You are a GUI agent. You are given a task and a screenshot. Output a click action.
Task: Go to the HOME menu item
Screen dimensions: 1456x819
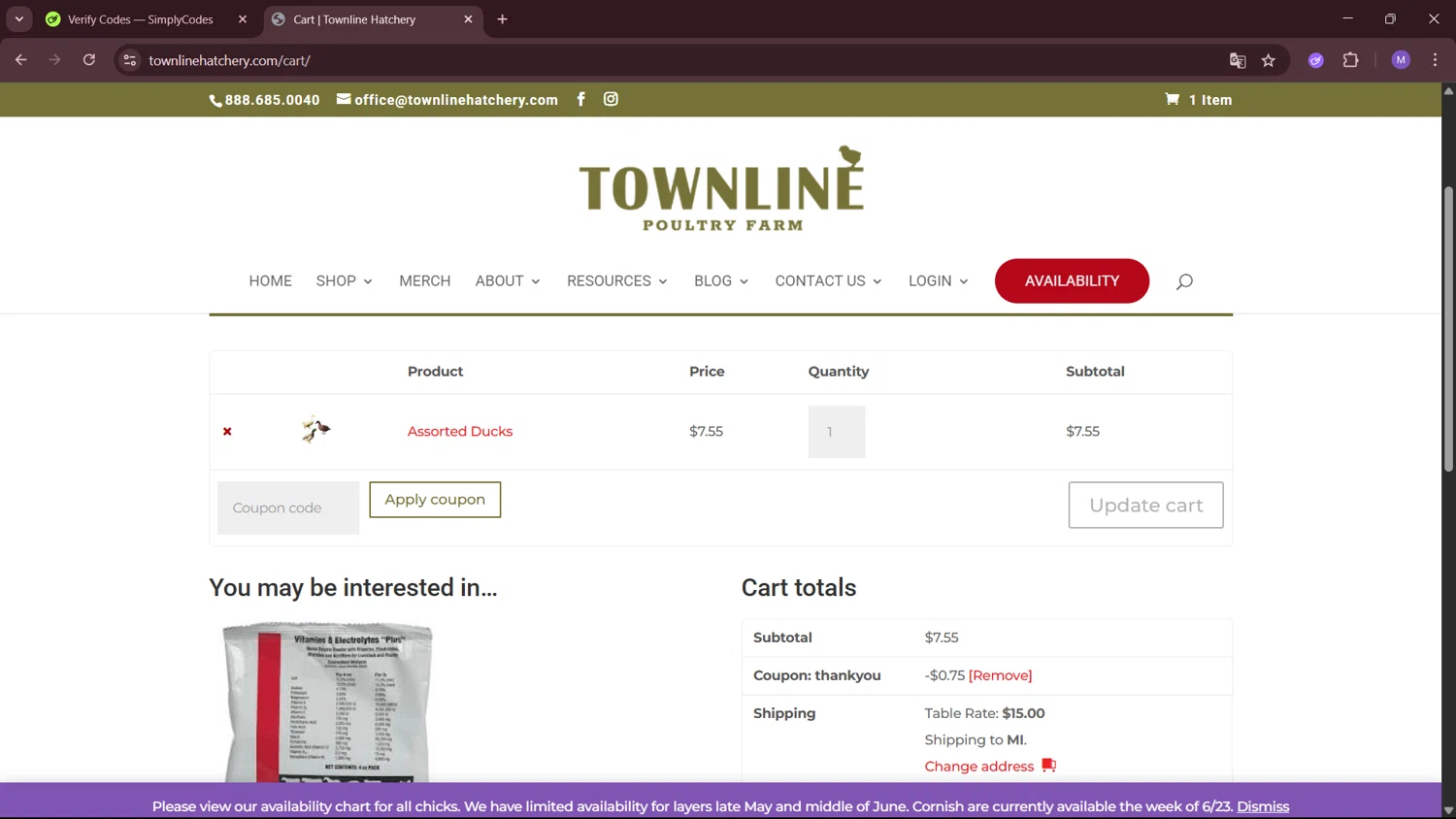[x=270, y=281]
